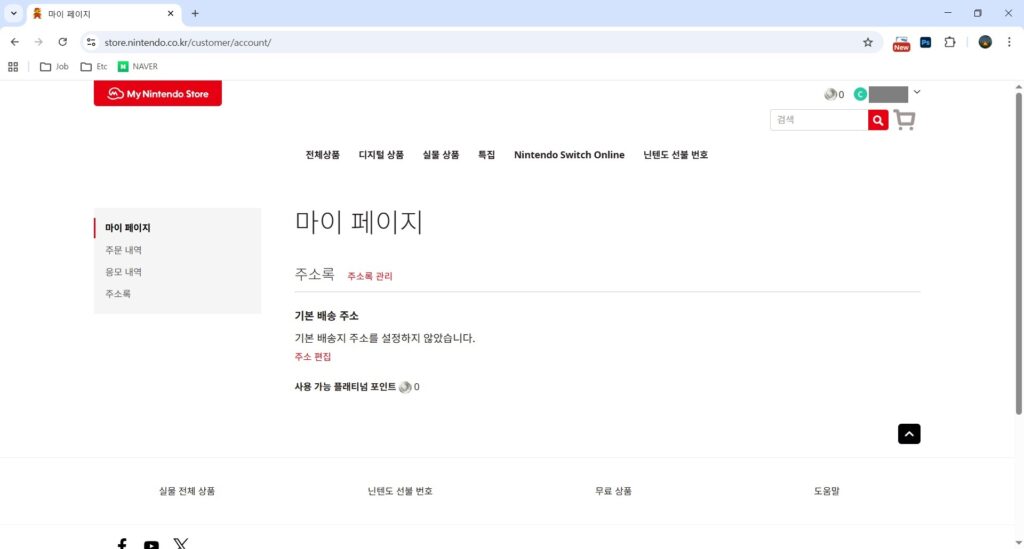Open the shopping cart icon
The height and width of the screenshot is (549, 1024).
(904, 120)
